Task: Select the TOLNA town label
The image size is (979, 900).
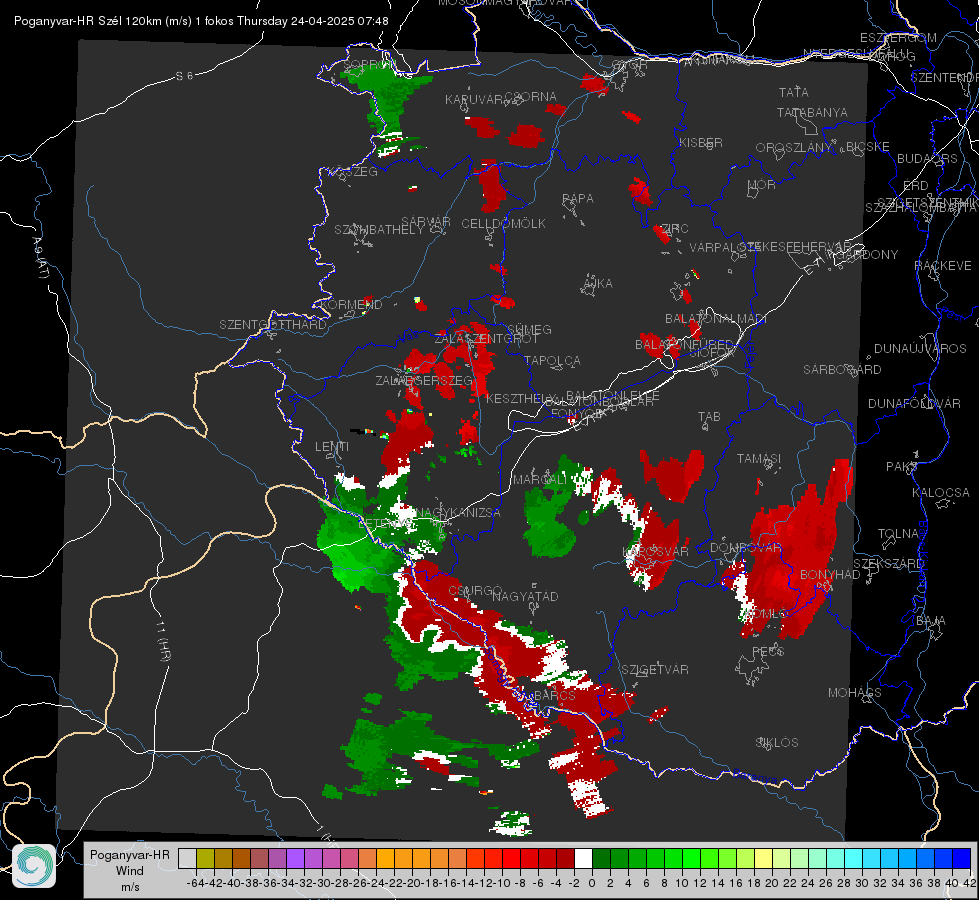Action: coord(898,533)
